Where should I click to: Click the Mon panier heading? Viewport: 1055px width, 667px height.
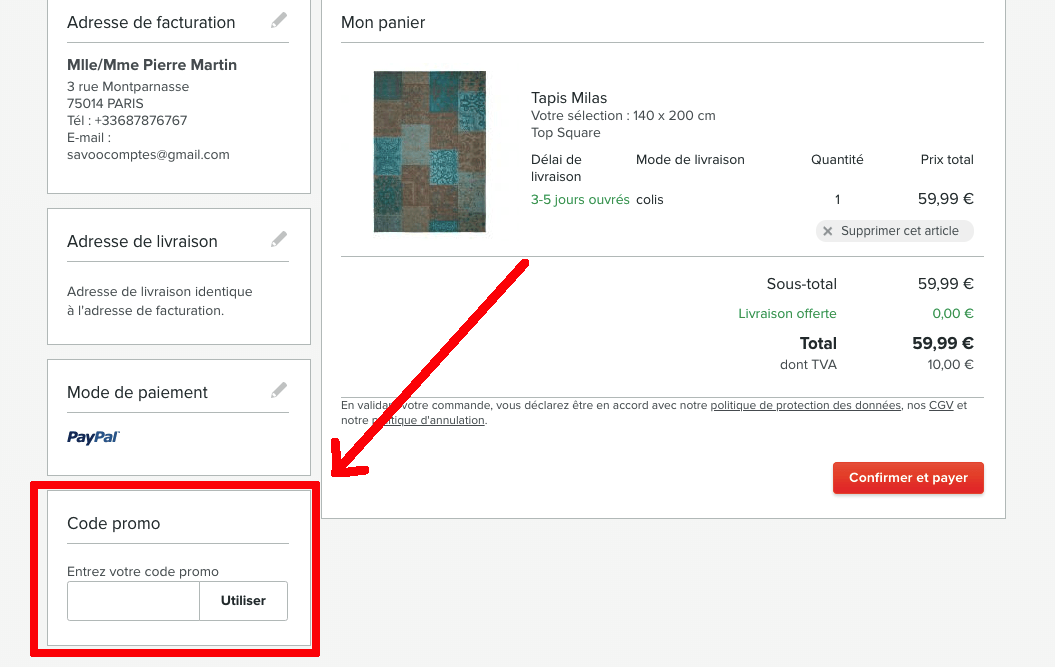pos(383,23)
